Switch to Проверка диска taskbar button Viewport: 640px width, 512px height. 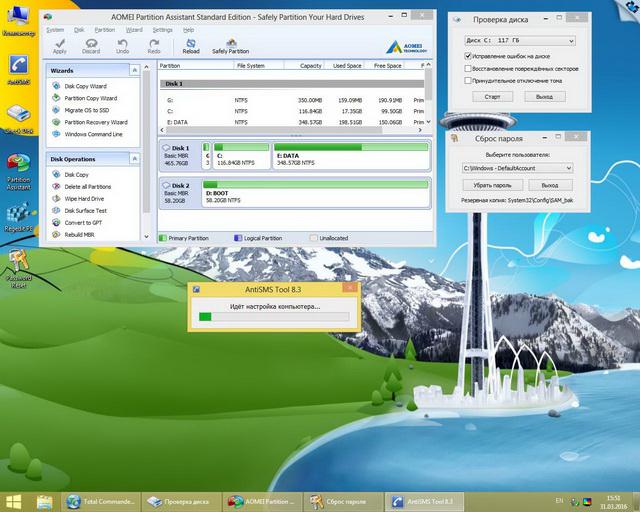[181, 501]
